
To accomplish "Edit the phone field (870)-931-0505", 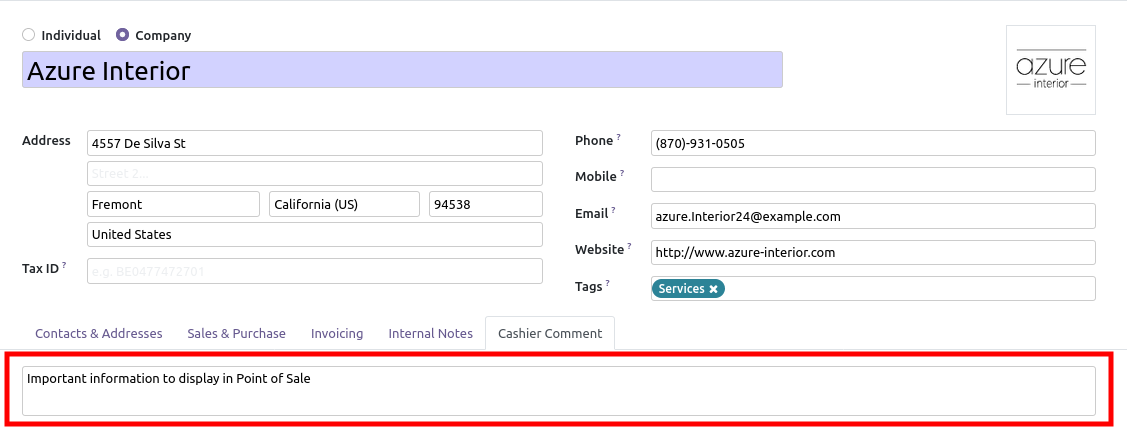I will 873,143.
